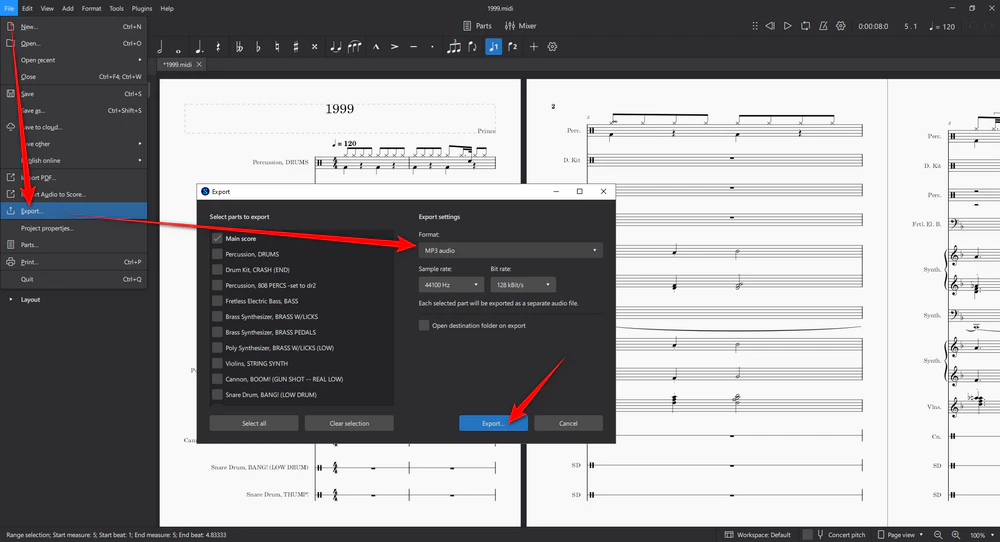
Task: Open the View menu
Action: (47, 8)
